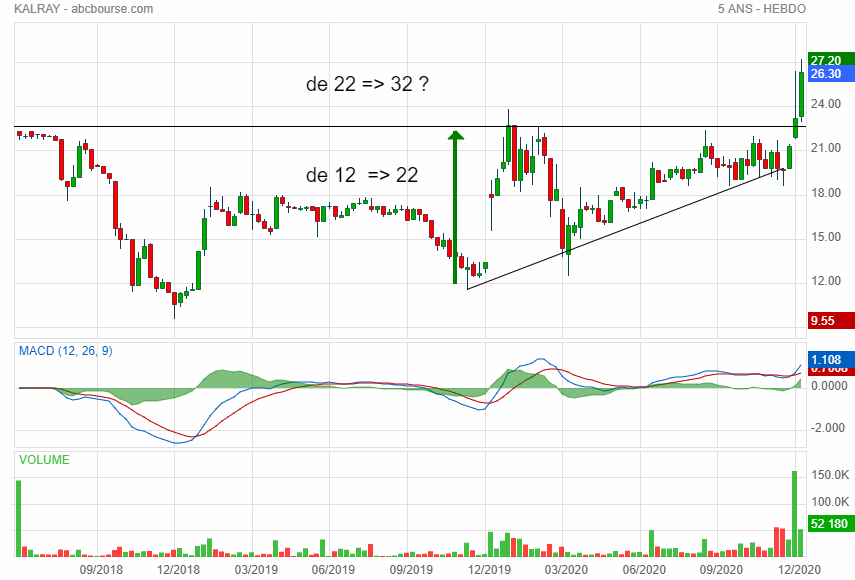The image size is (855, 580).
Task: Click the -2.000 MACD axis label
Action: tap(828, 428)
